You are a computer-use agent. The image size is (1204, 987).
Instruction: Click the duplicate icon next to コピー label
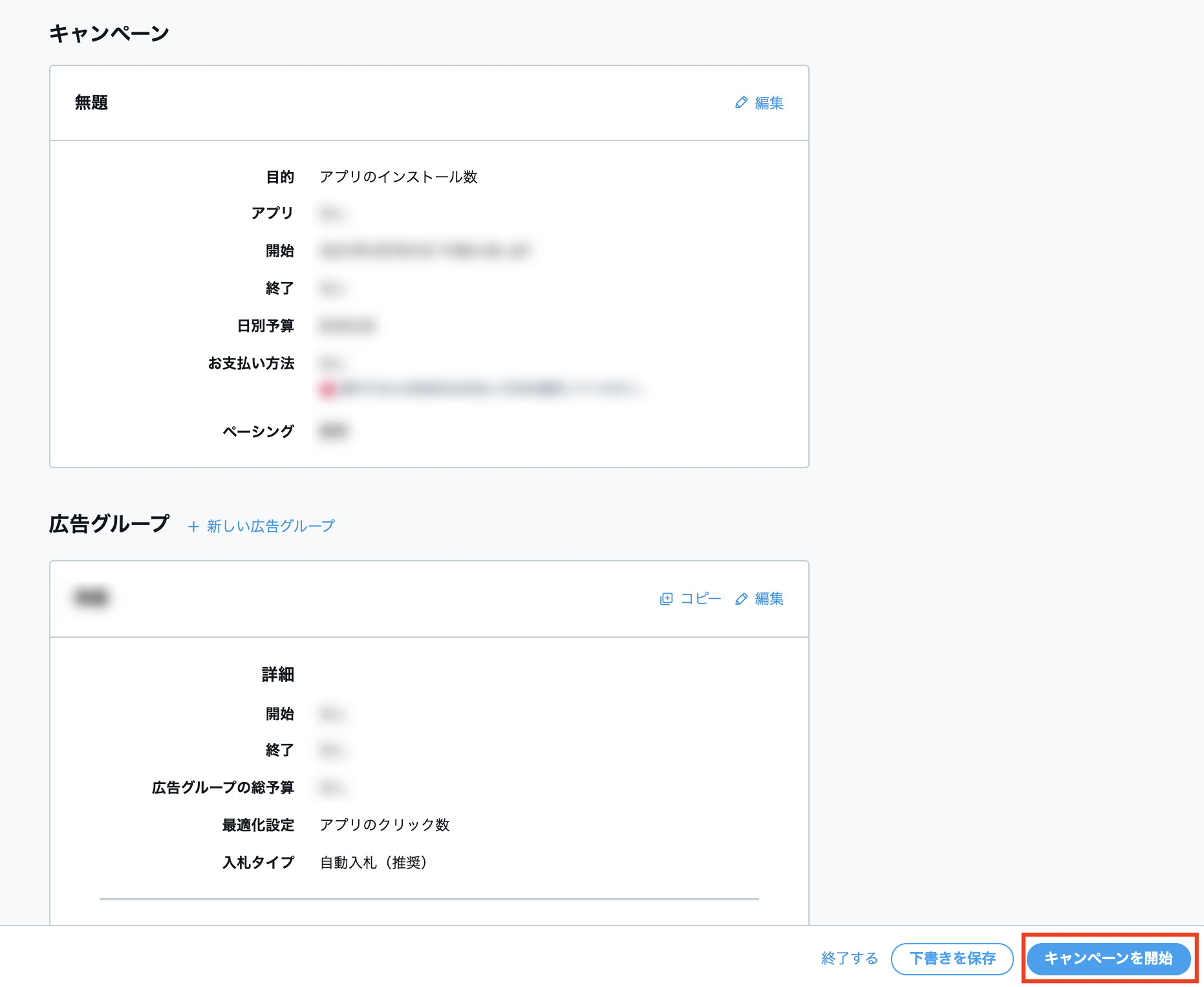click(666, 599)
